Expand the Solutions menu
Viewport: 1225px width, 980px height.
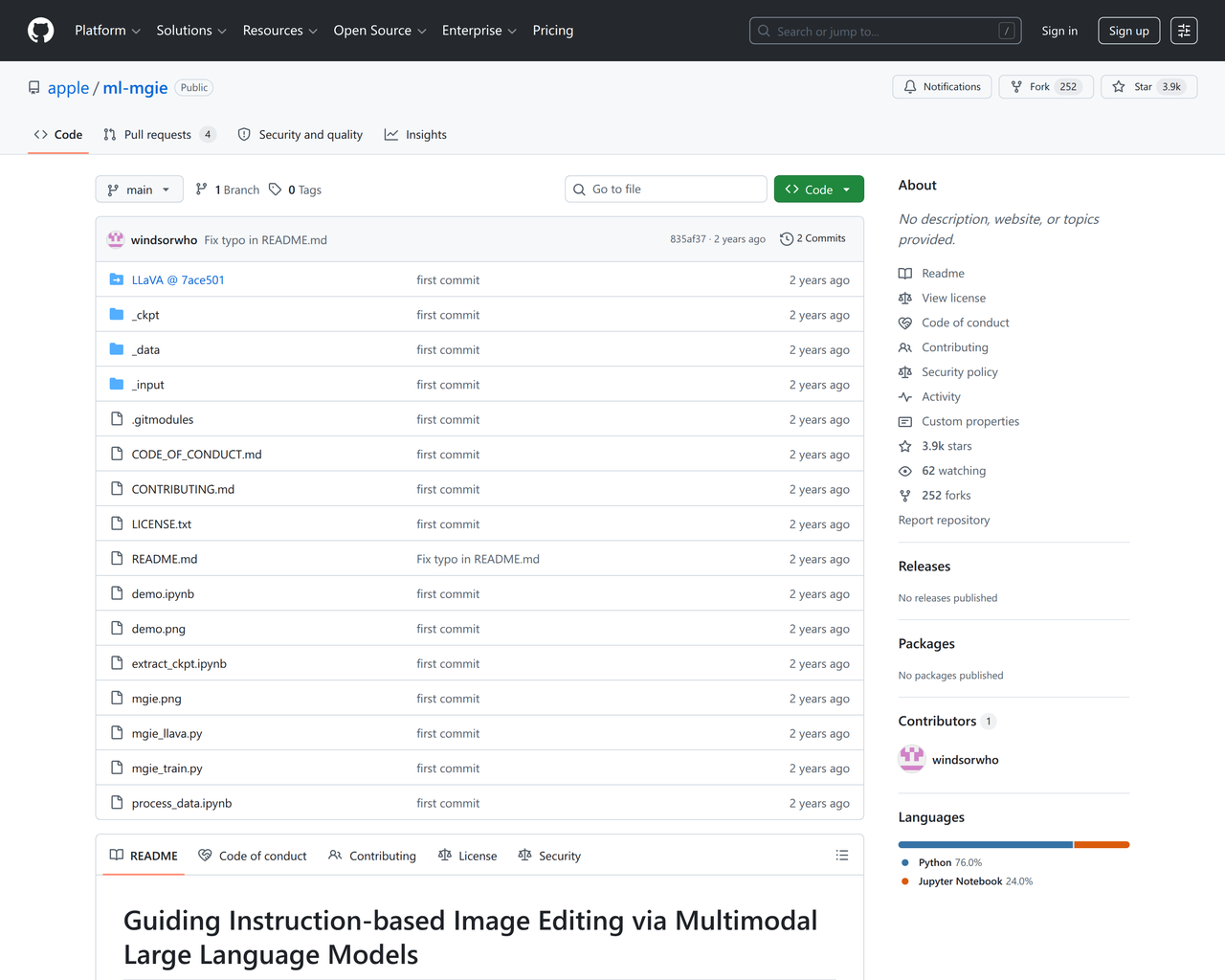[191, 31]
